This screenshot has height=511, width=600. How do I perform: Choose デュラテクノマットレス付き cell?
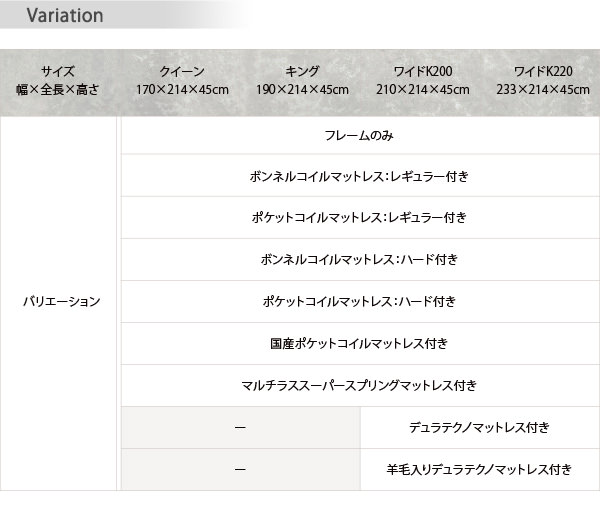tap(480, 427)
